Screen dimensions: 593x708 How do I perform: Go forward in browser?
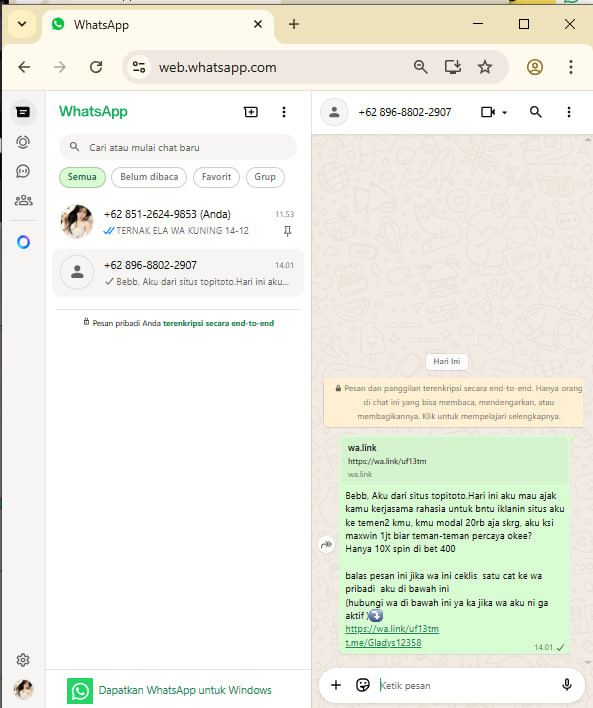[60, 67]
